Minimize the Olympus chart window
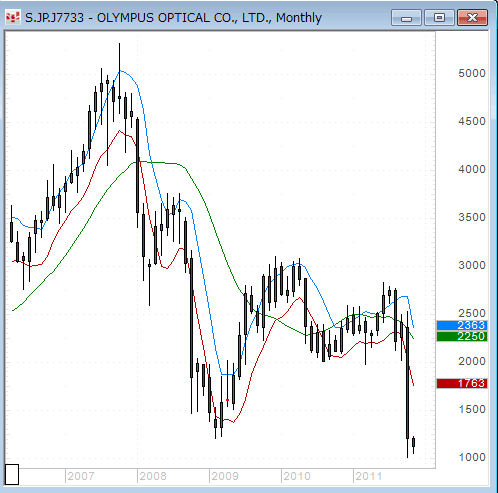 406,18
